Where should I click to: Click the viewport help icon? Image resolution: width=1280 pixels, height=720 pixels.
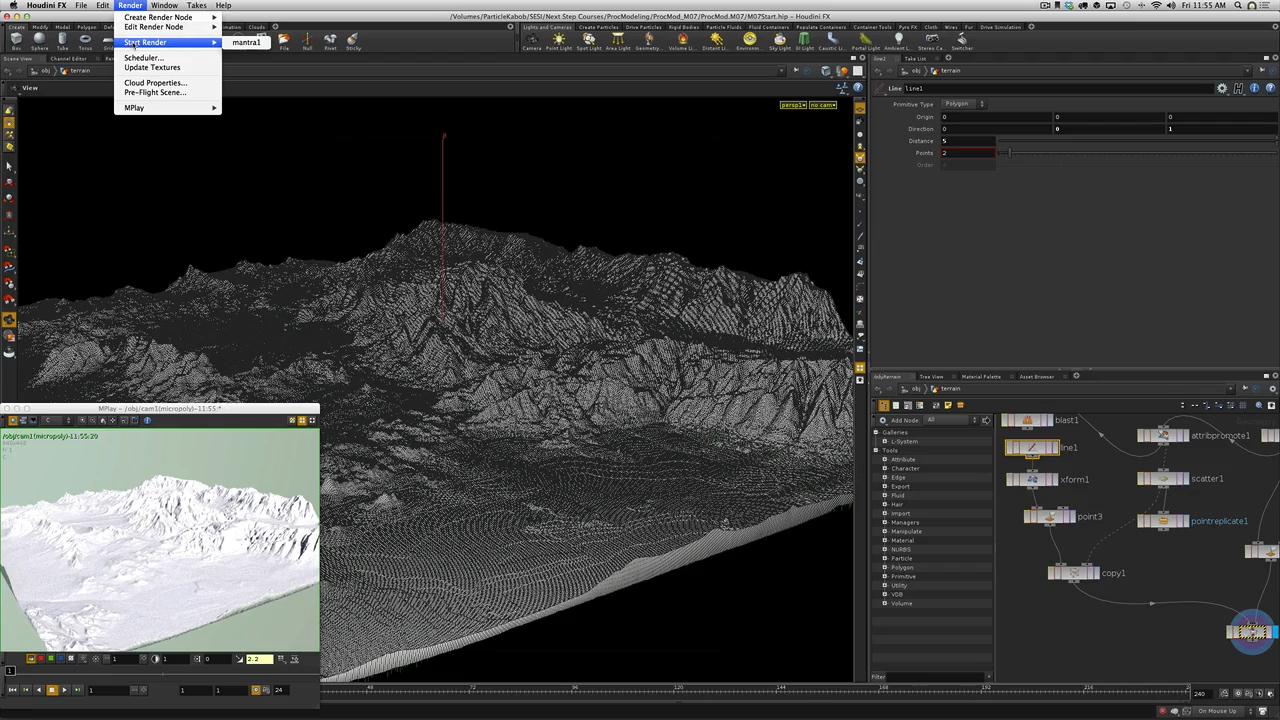click(858, 88)
